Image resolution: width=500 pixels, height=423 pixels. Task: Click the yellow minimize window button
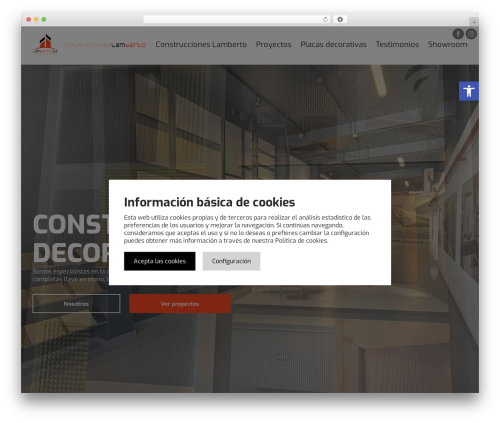pyautogui.click(x=36, y=19)
